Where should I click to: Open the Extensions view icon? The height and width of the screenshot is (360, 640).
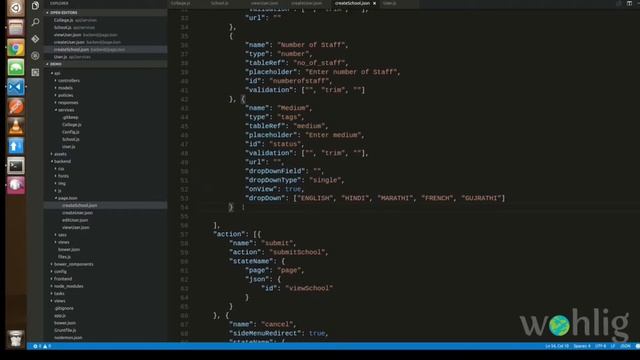[36, 72]
